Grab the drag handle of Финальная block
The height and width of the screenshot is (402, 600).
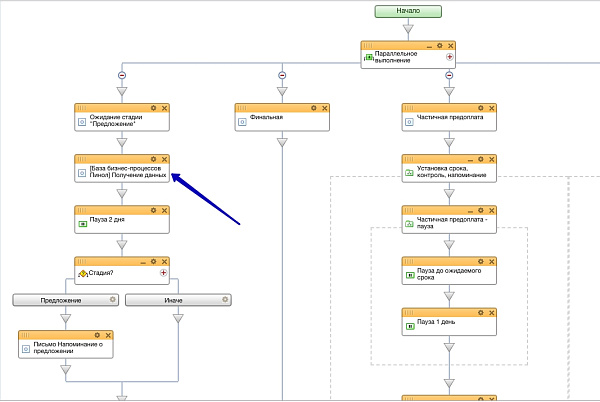pos(242,108)
